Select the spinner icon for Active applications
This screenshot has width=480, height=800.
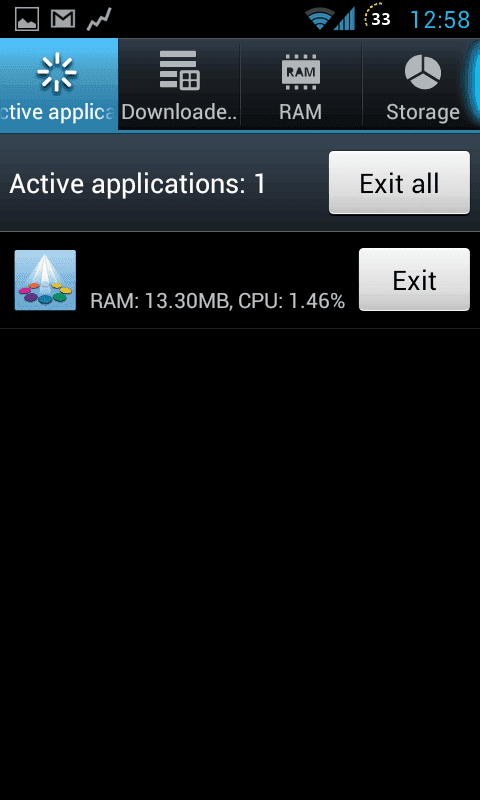click(57, 72)
